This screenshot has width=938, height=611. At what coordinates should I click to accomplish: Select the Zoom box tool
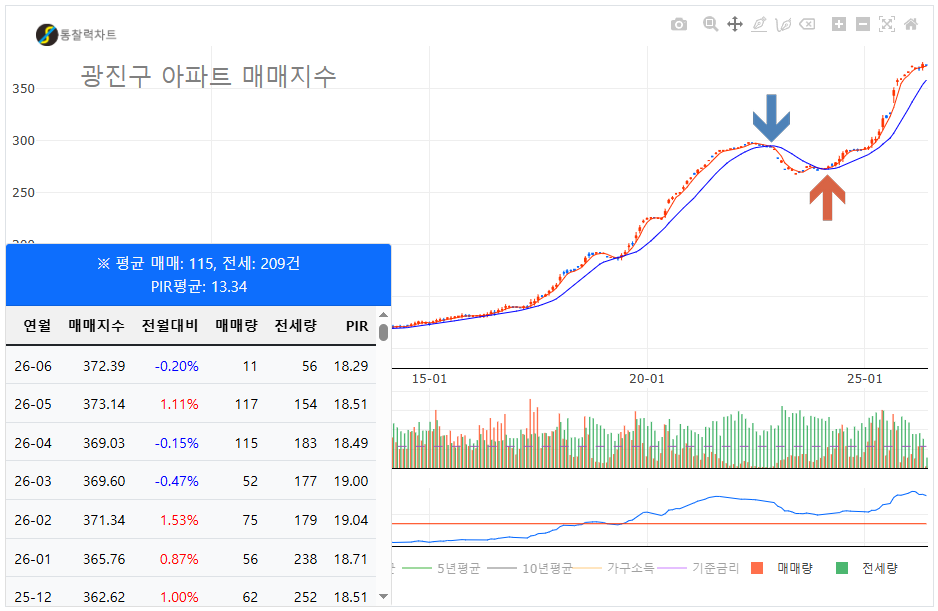[x=710, y=24]
